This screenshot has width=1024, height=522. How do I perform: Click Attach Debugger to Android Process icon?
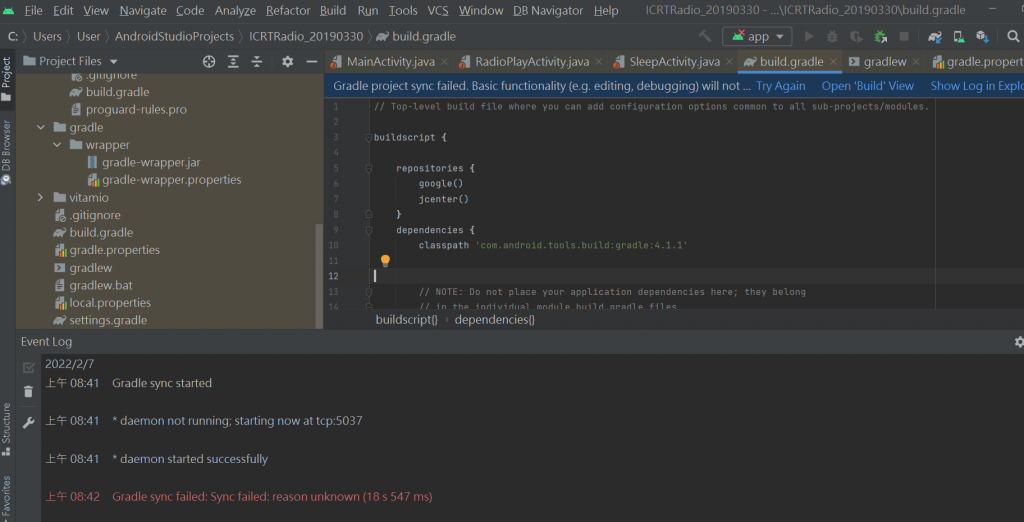point(880,37)
